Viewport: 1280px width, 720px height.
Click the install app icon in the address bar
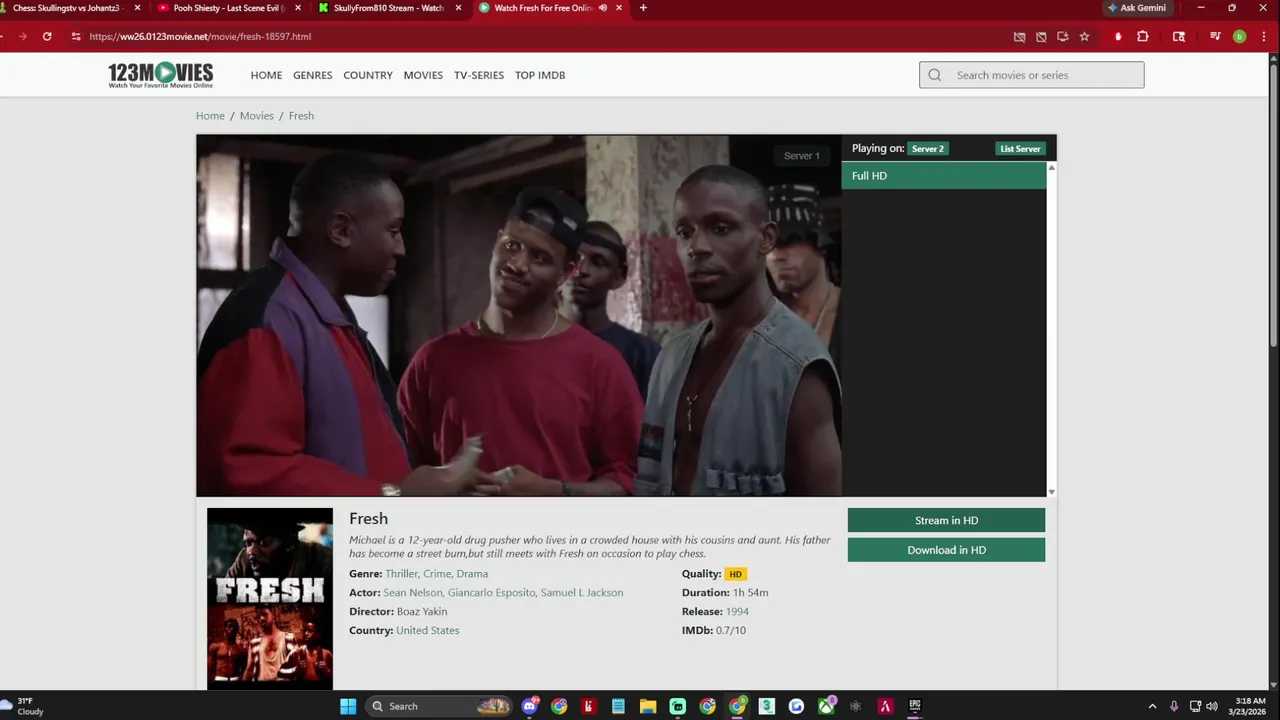pyautogui.click(x=1062, y=36)
